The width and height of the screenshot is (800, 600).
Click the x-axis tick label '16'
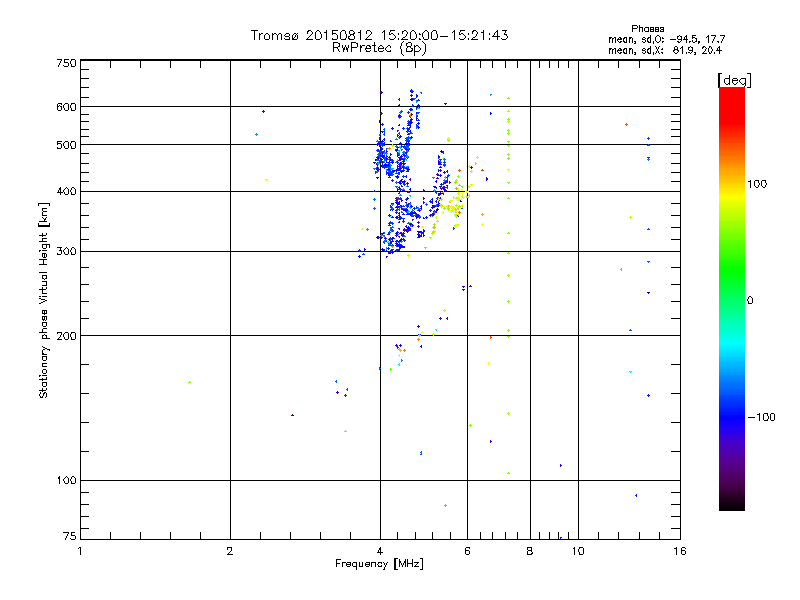[x=680, y=551]
